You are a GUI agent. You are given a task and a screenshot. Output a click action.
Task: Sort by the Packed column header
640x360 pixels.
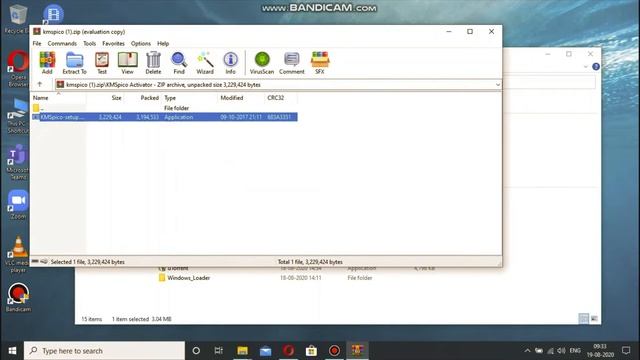pyautogui.click(x=143, y=98)
